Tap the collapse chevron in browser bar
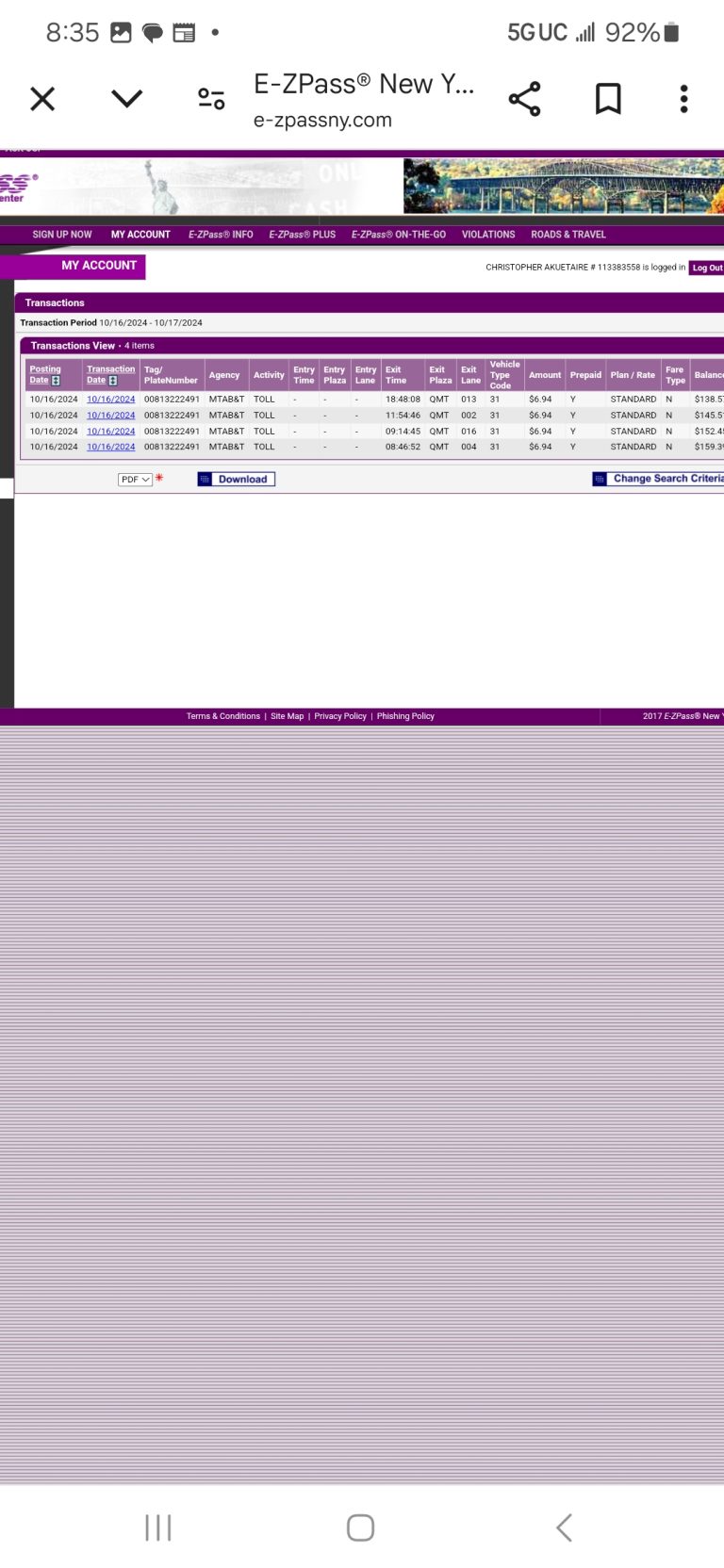This screenshot has width=724, height=1568. click(x=126, y=99)
